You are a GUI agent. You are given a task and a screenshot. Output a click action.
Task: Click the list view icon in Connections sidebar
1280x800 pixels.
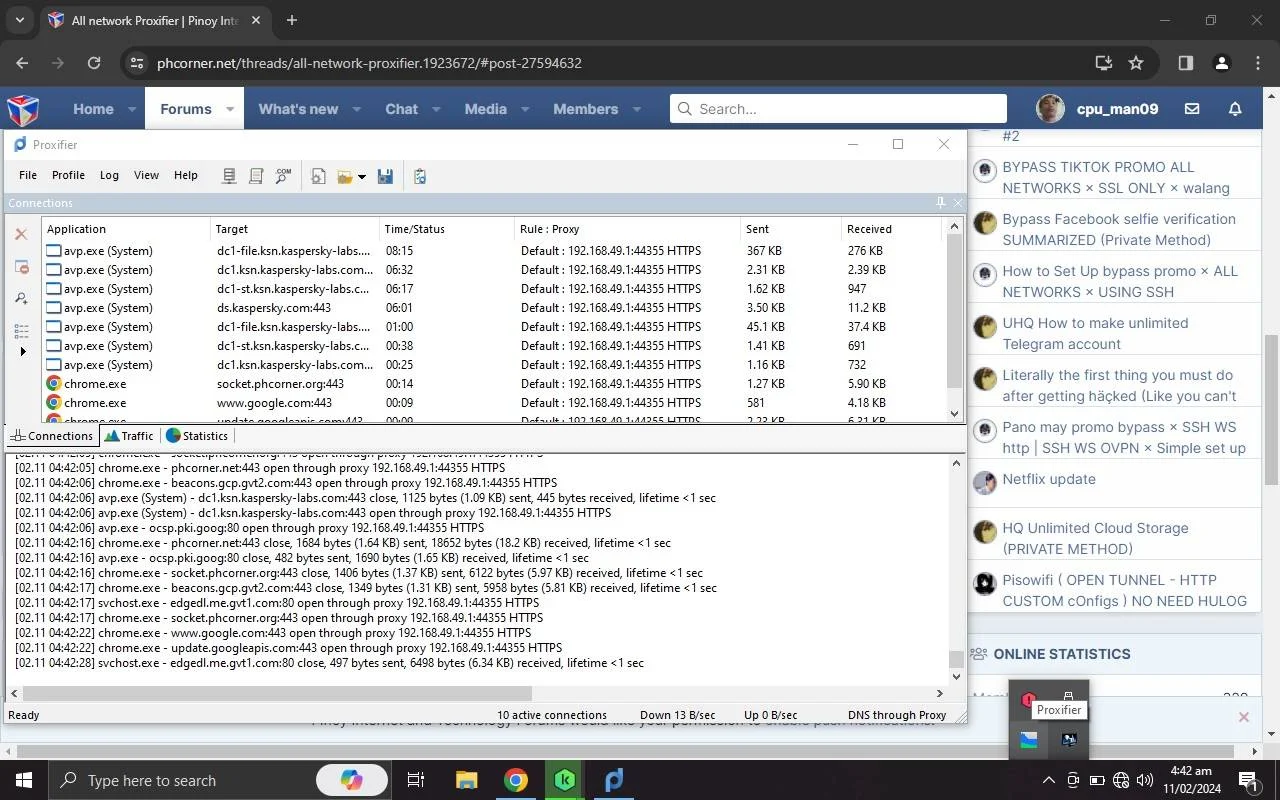tap(21, 330)
